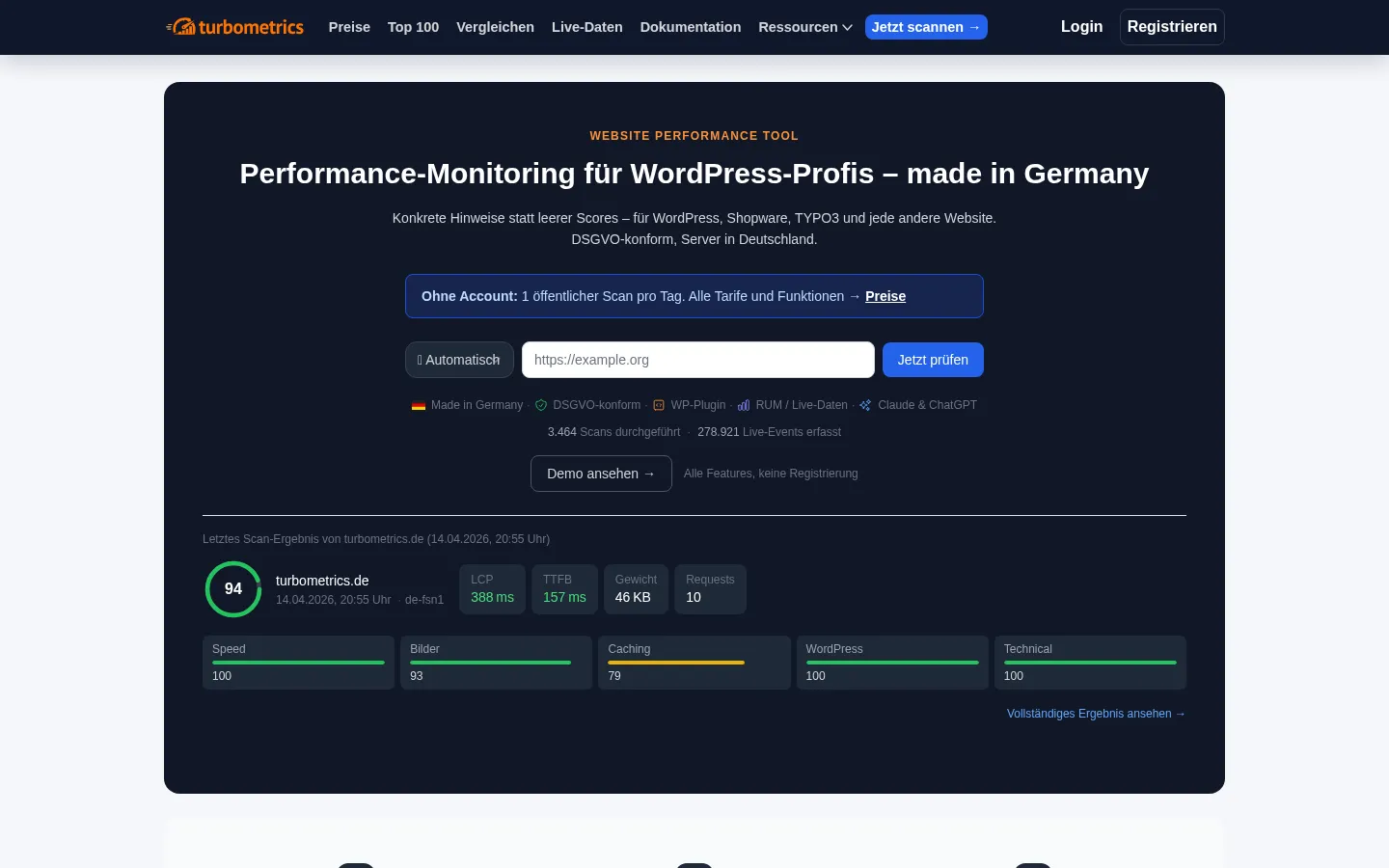Click the 'WP-Plugin' badge text

coord(698,405)
